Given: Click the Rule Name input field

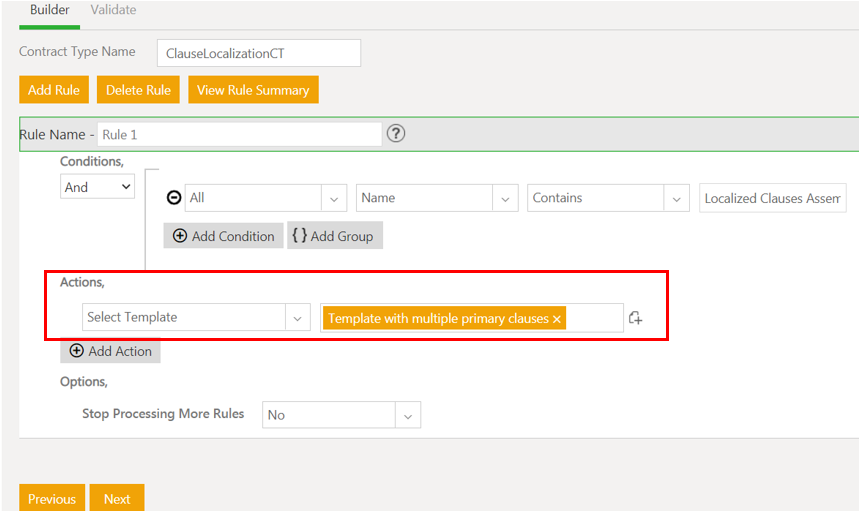Looking at the screenshot, I should 238,134.
